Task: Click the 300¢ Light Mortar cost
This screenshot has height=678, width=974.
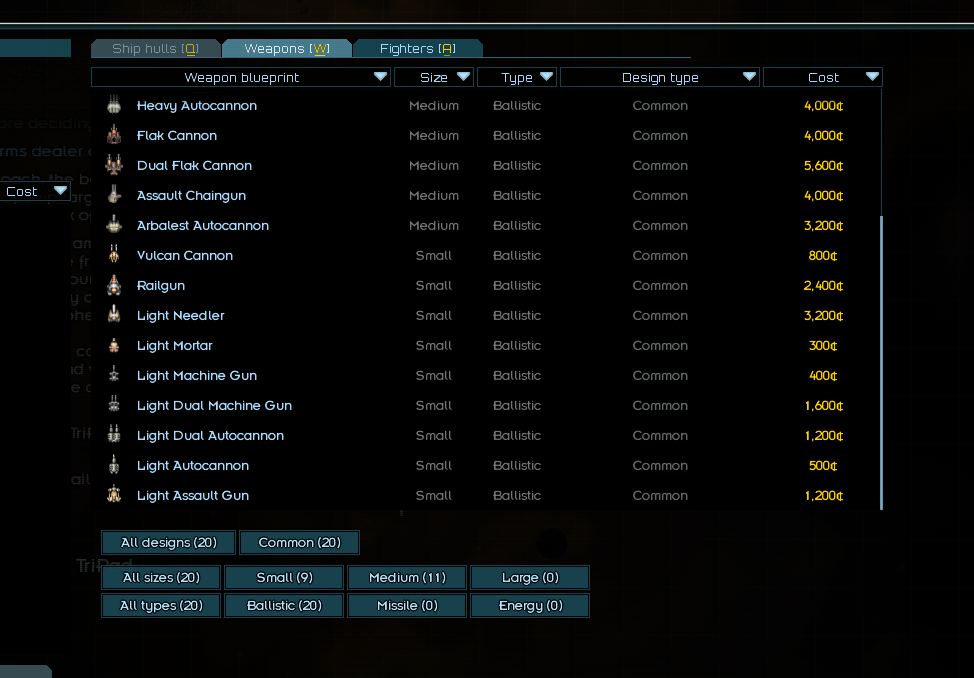Action: coord(823,346)
